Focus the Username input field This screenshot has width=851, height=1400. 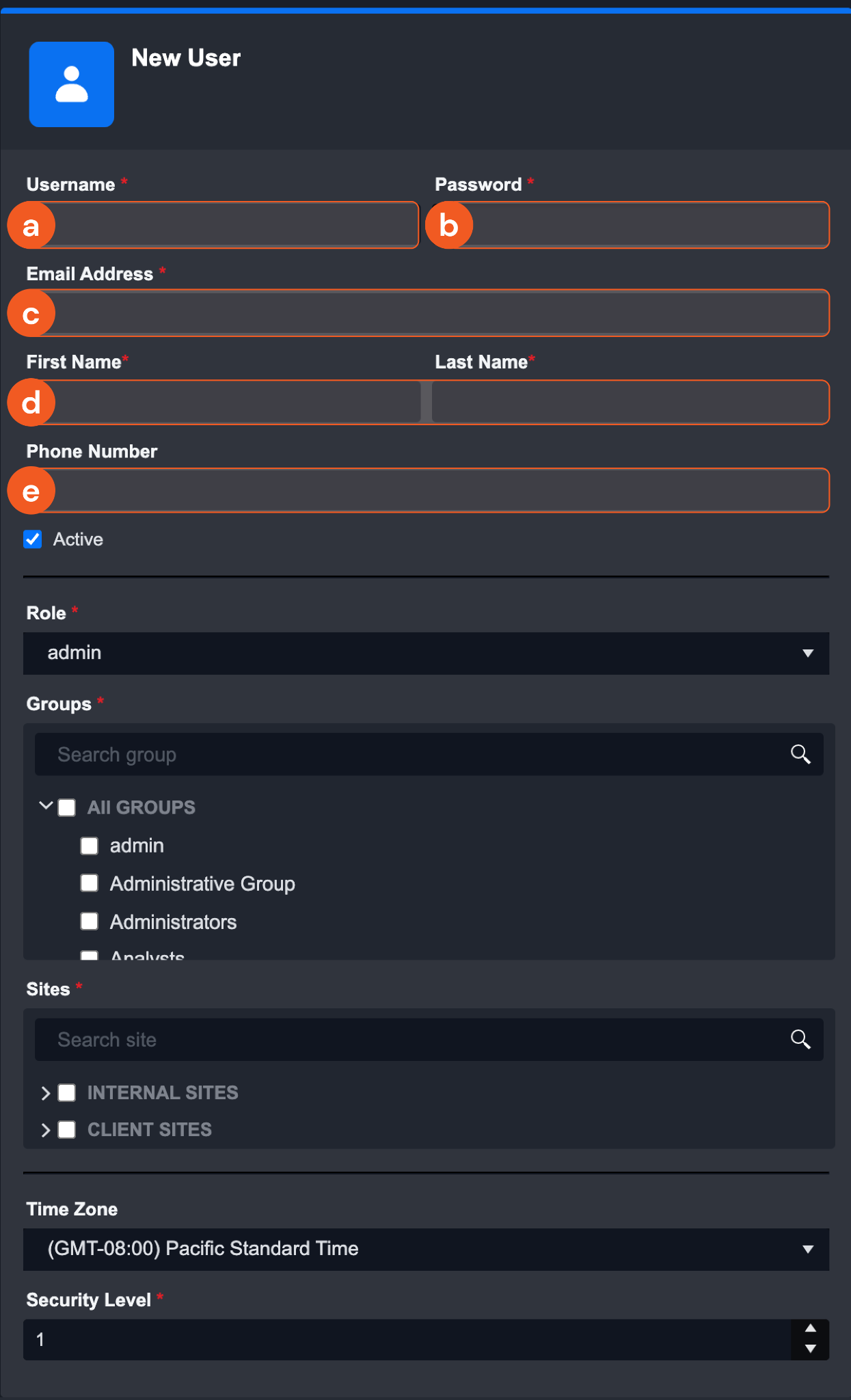(232, 225)
